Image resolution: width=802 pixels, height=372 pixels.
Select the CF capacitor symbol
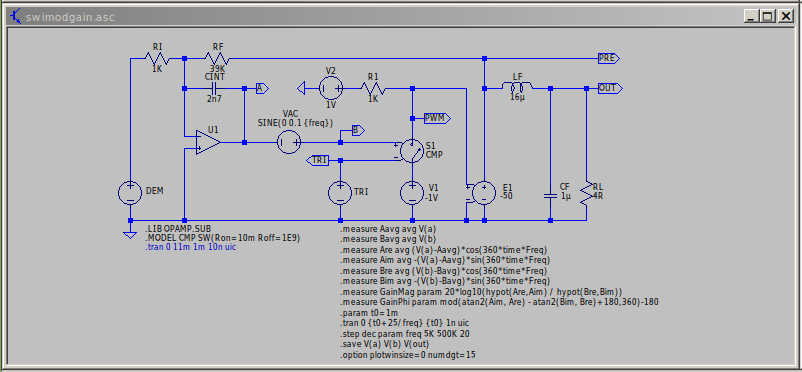tap(550, 196)
